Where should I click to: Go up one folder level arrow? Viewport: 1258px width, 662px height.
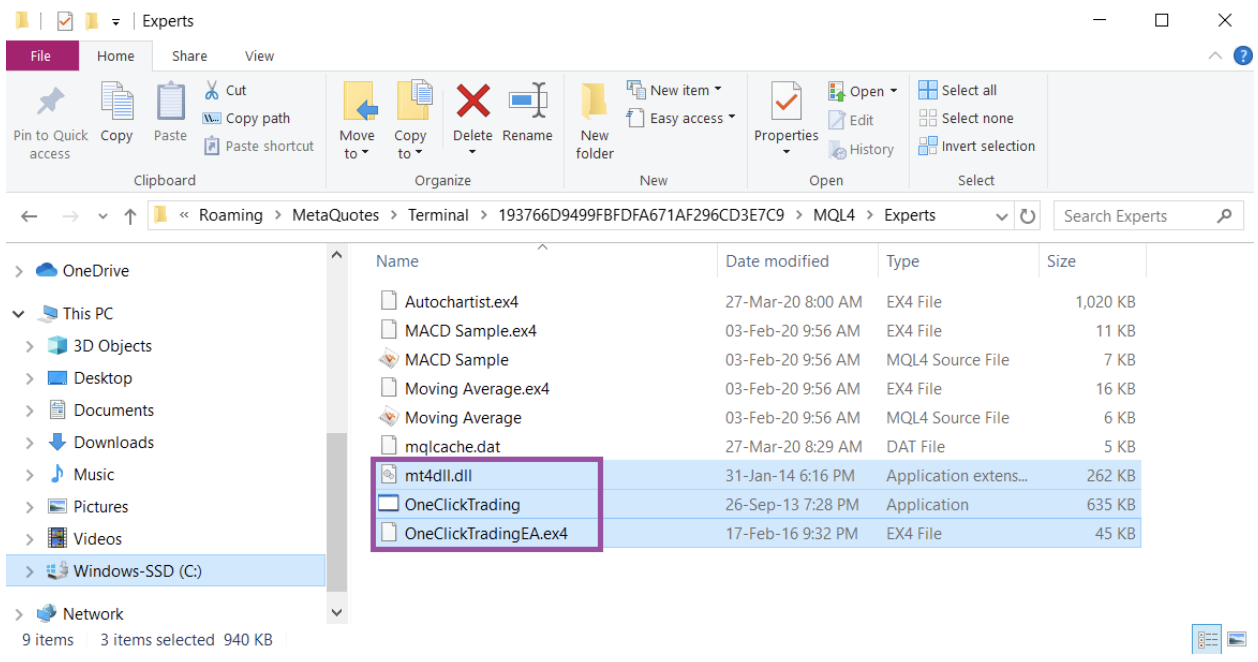[130, 216]
